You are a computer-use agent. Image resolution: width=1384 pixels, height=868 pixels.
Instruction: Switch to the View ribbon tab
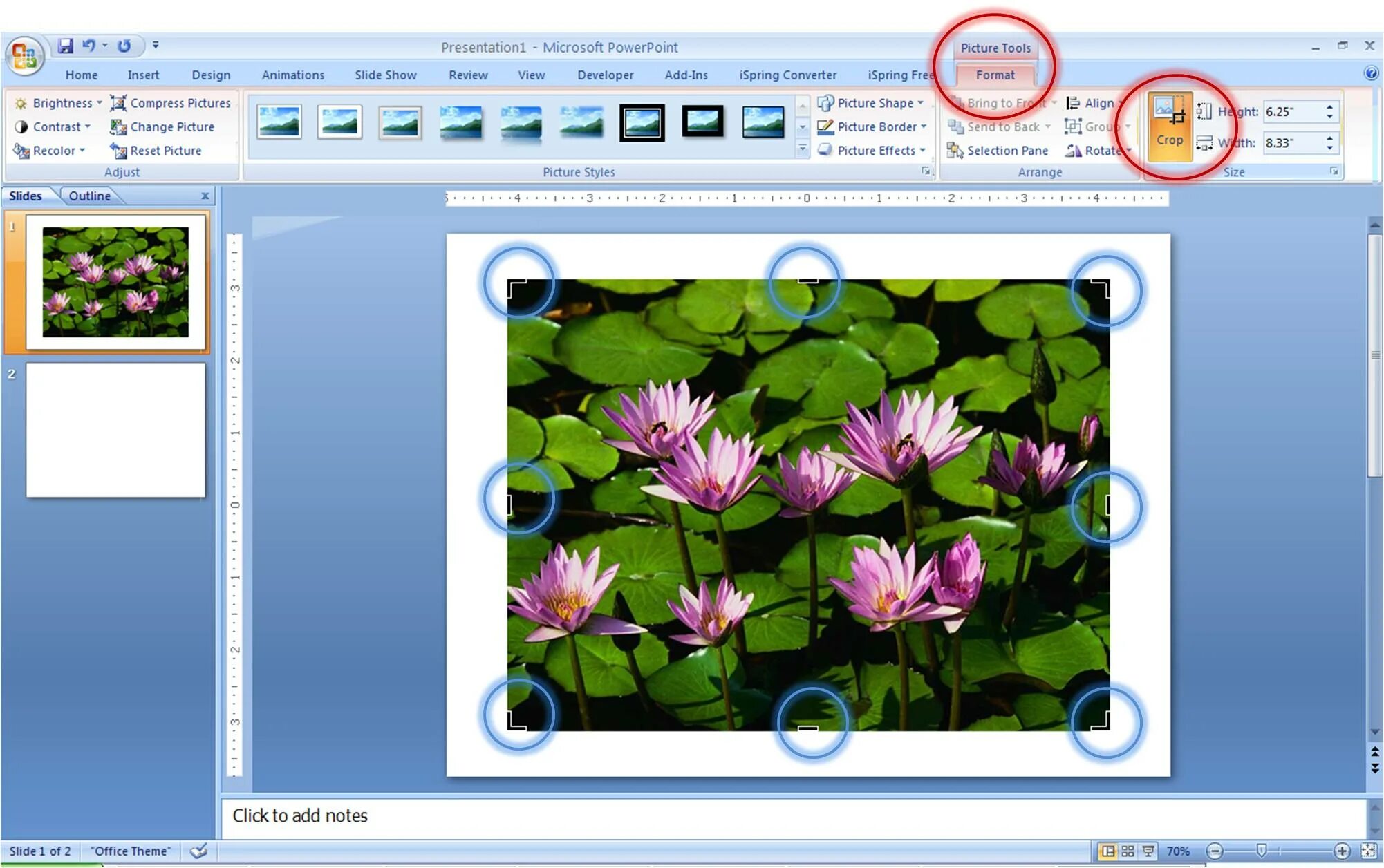pos(530,75)
